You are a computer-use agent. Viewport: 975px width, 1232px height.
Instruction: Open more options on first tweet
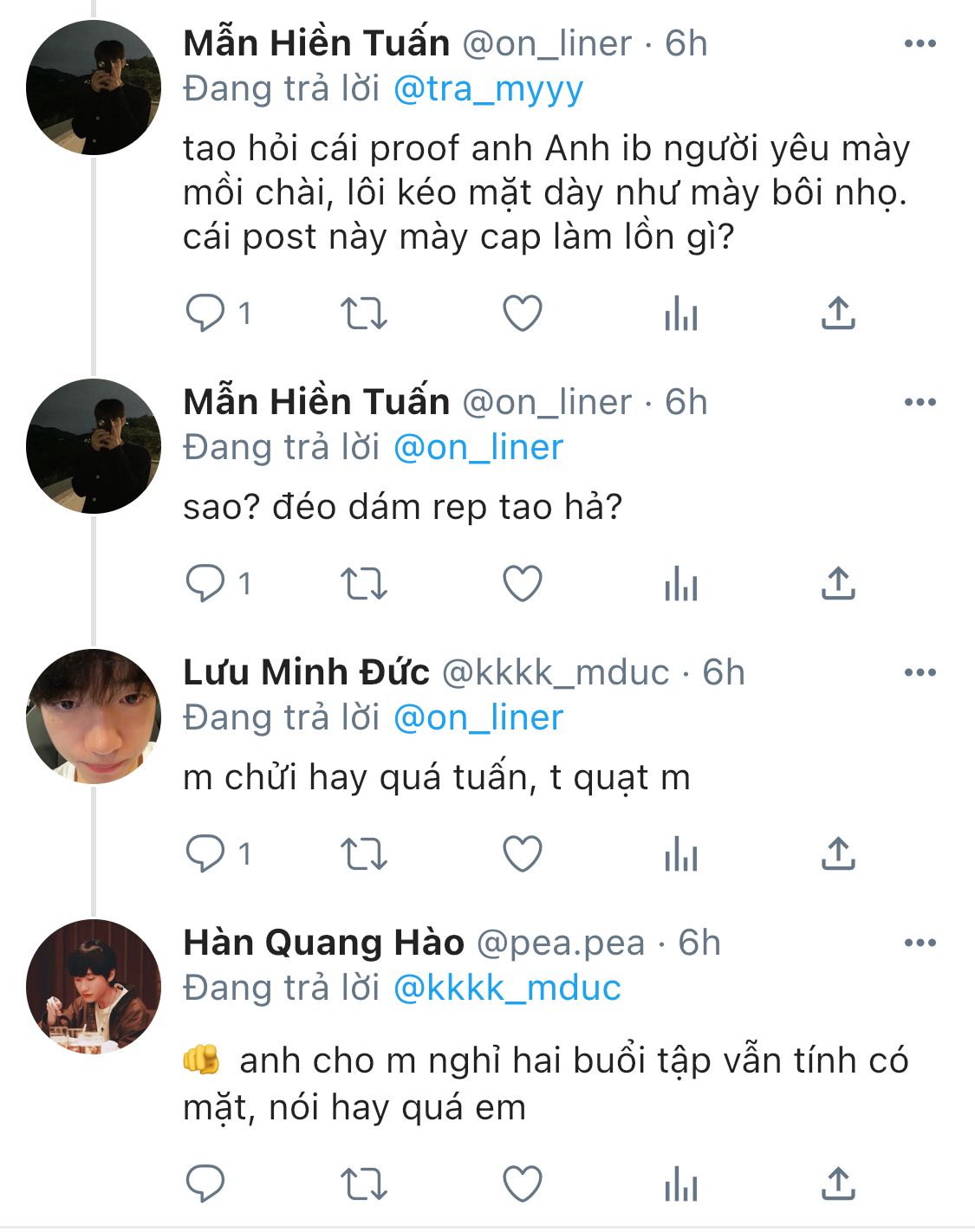click(920, 43)
